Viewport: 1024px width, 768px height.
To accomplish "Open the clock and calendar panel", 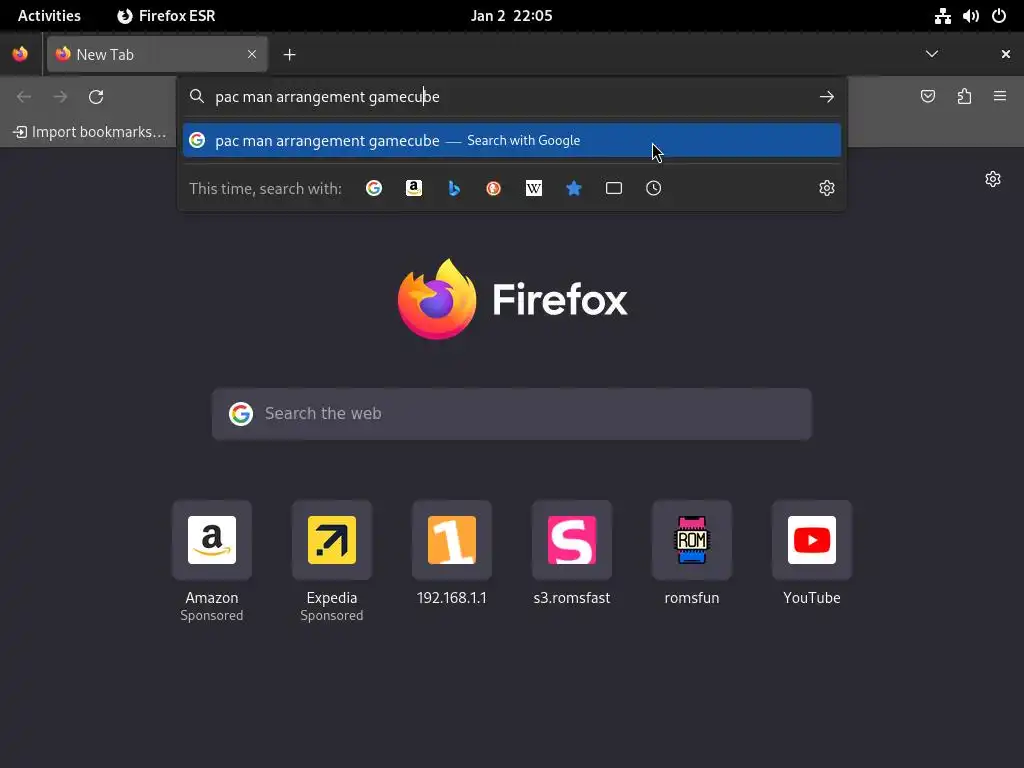I will click(x=512, y=16).
